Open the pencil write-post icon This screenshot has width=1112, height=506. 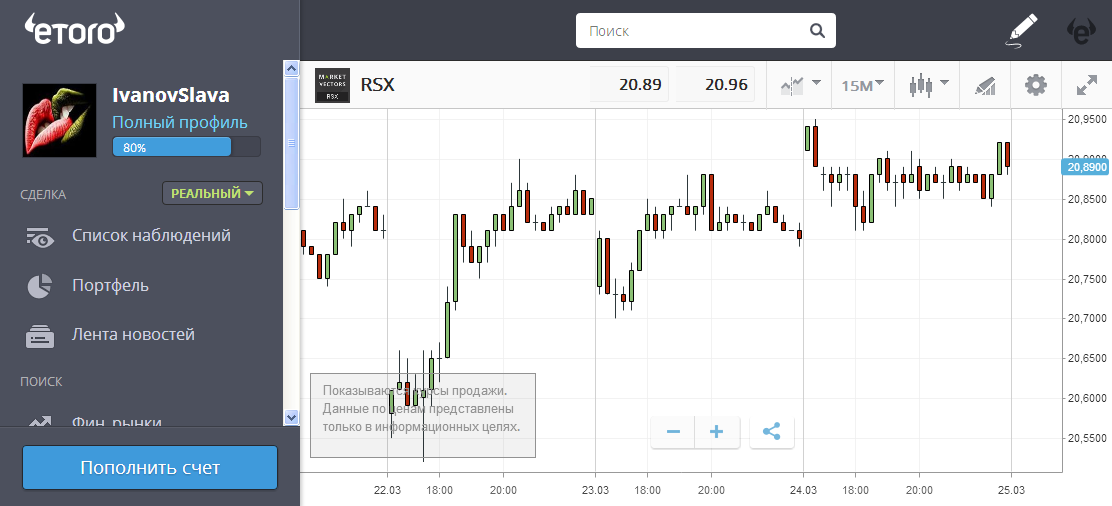(x=1021, y=31)
